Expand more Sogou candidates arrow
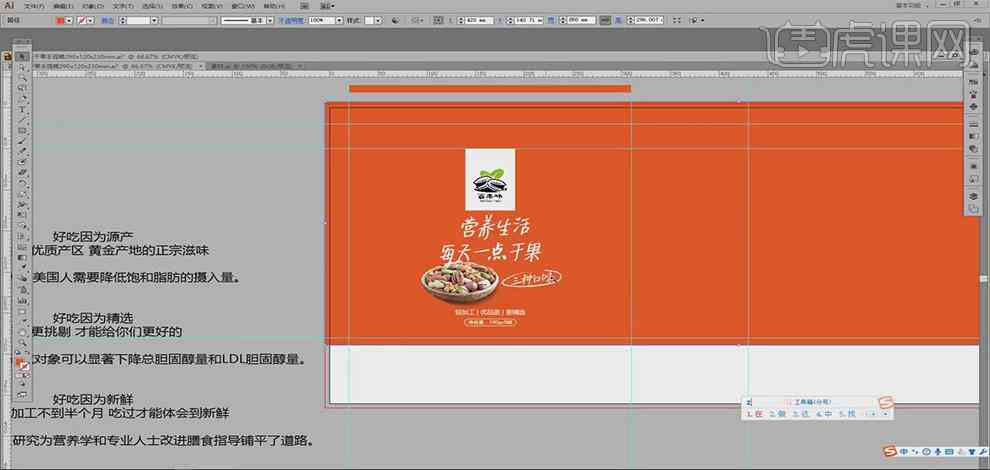This screenshot has width=990, height=470. pyautogui.click(x=885, y=414)
